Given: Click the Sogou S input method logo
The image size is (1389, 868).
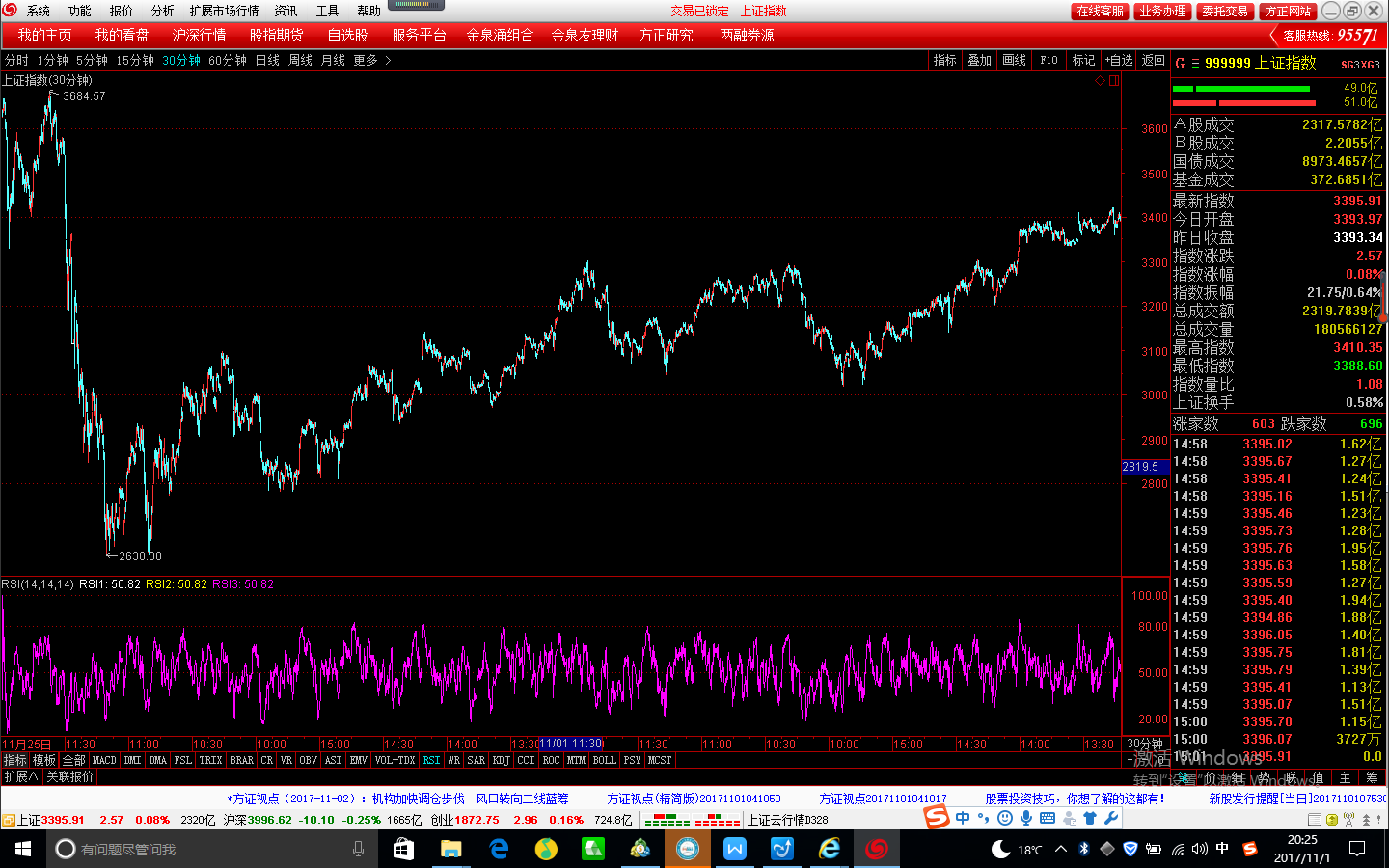Looking at the screenshot, I should [937, 818].
